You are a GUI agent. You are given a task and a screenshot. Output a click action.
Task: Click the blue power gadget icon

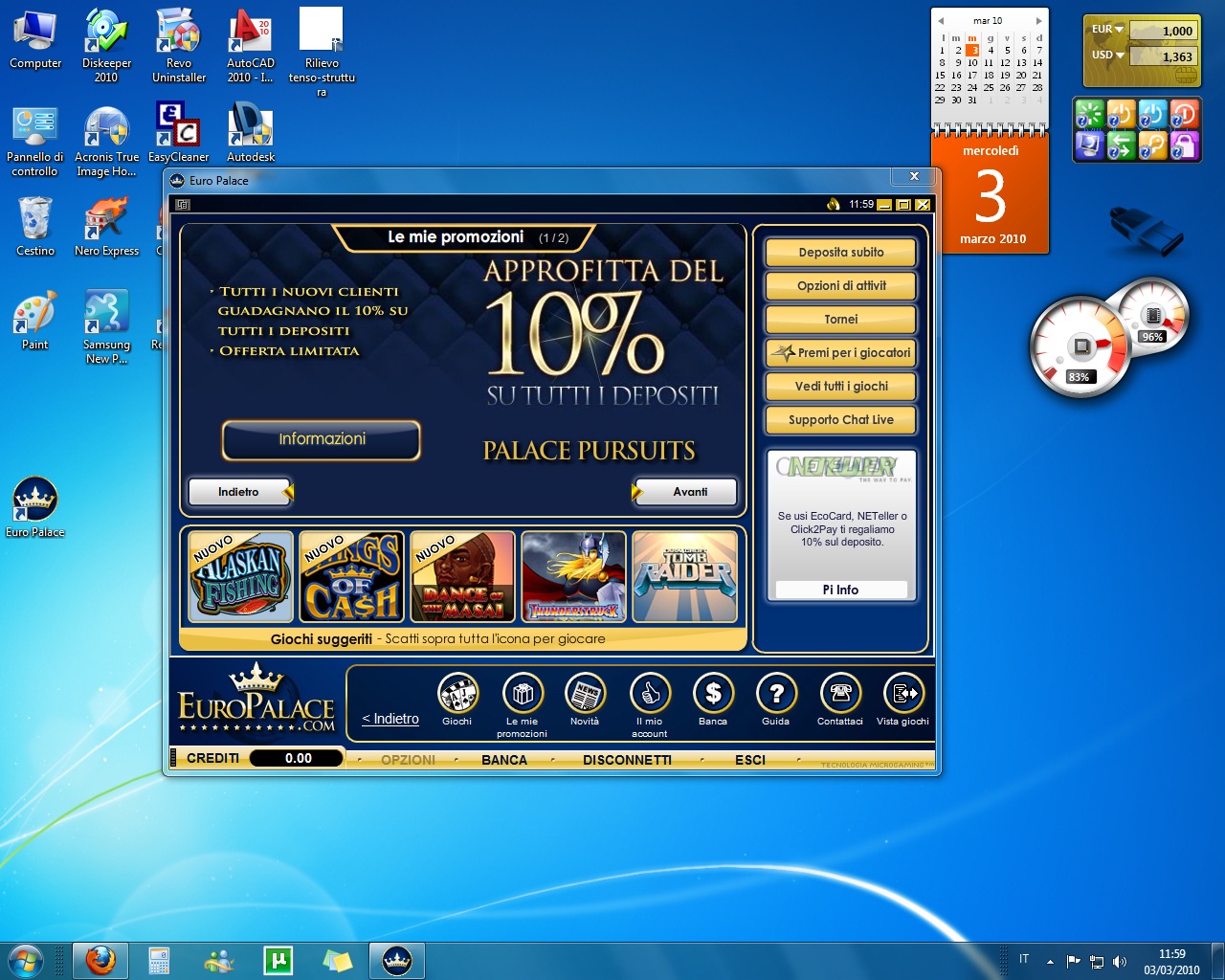[1153, 115]
